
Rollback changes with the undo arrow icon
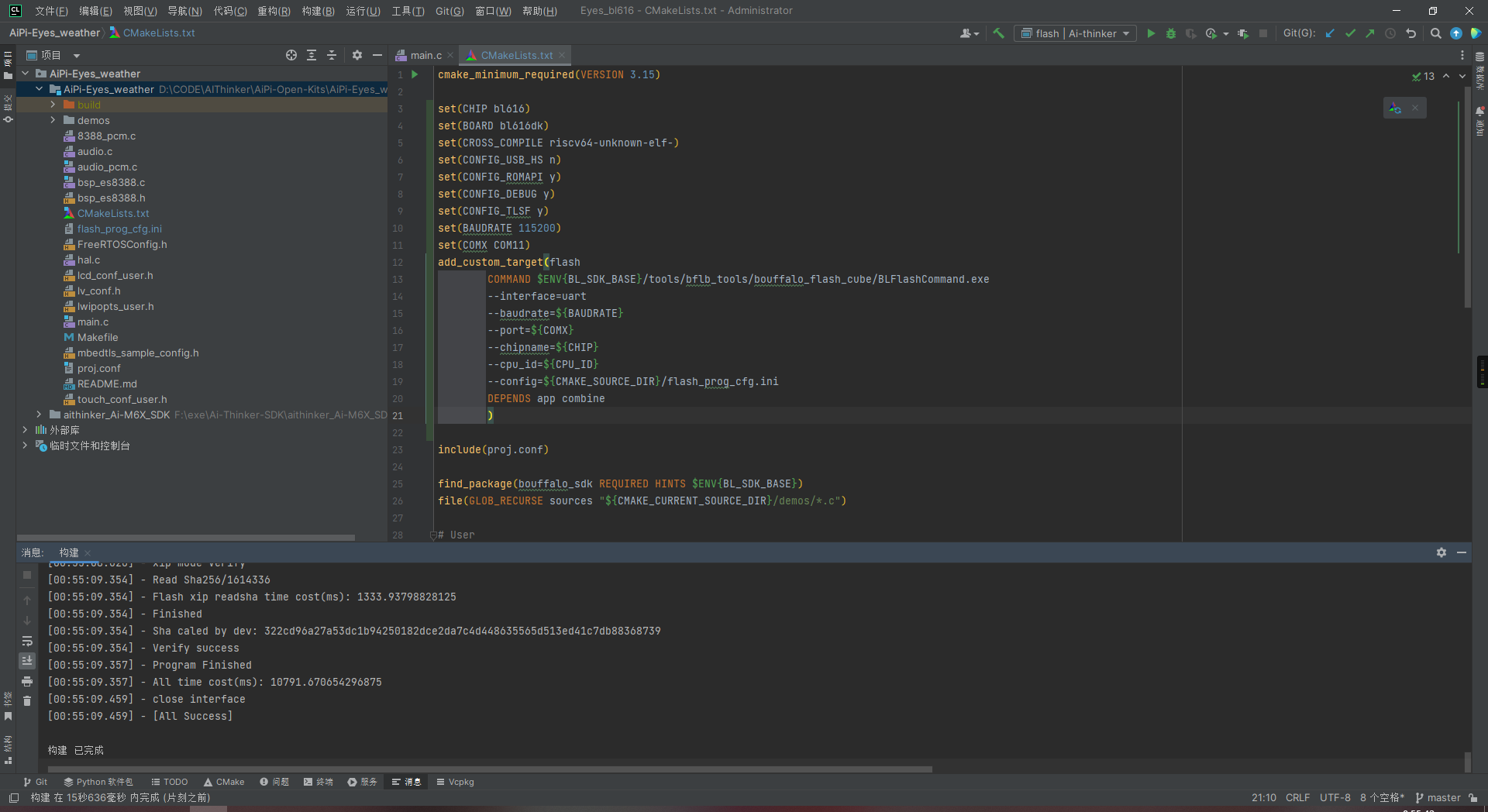1410,33
